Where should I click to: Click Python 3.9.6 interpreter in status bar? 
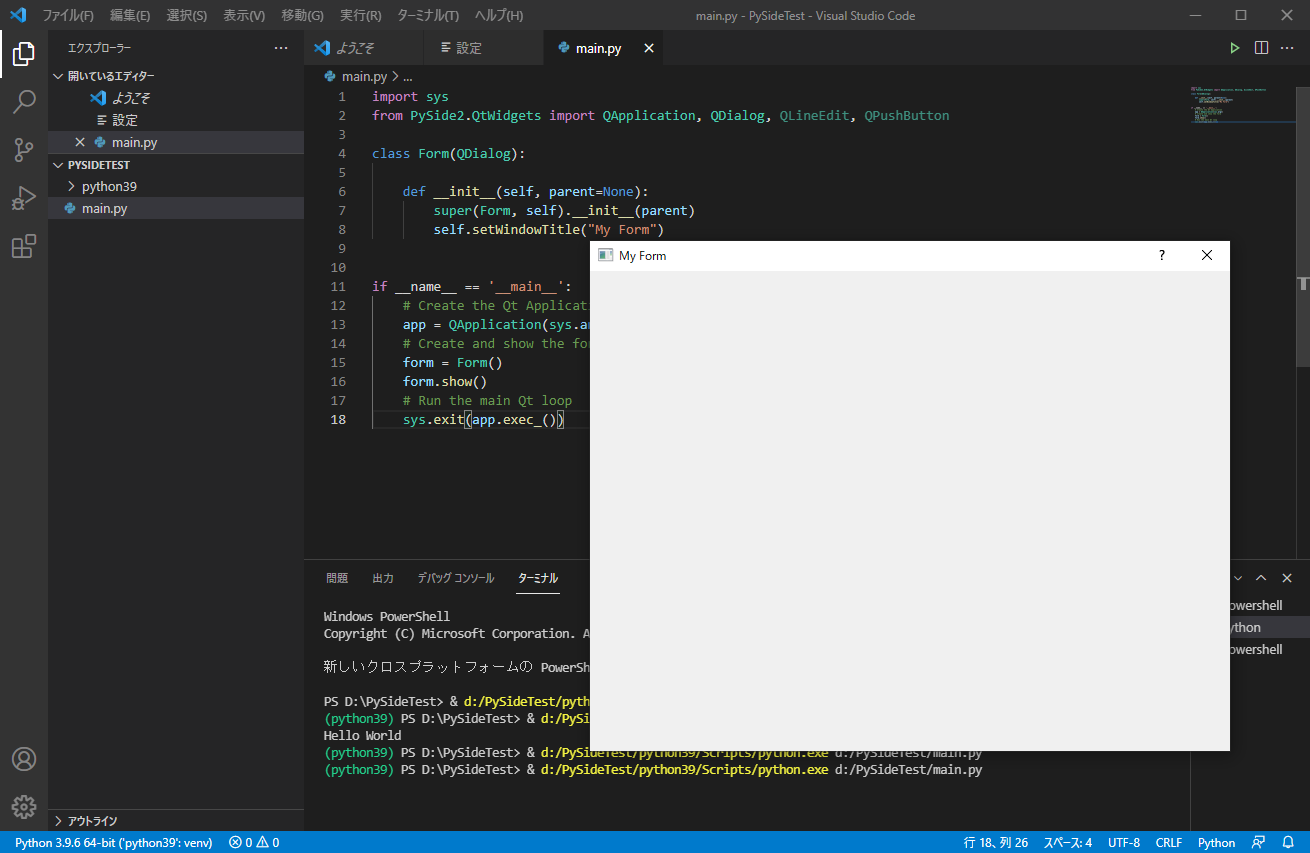[113, 842]
